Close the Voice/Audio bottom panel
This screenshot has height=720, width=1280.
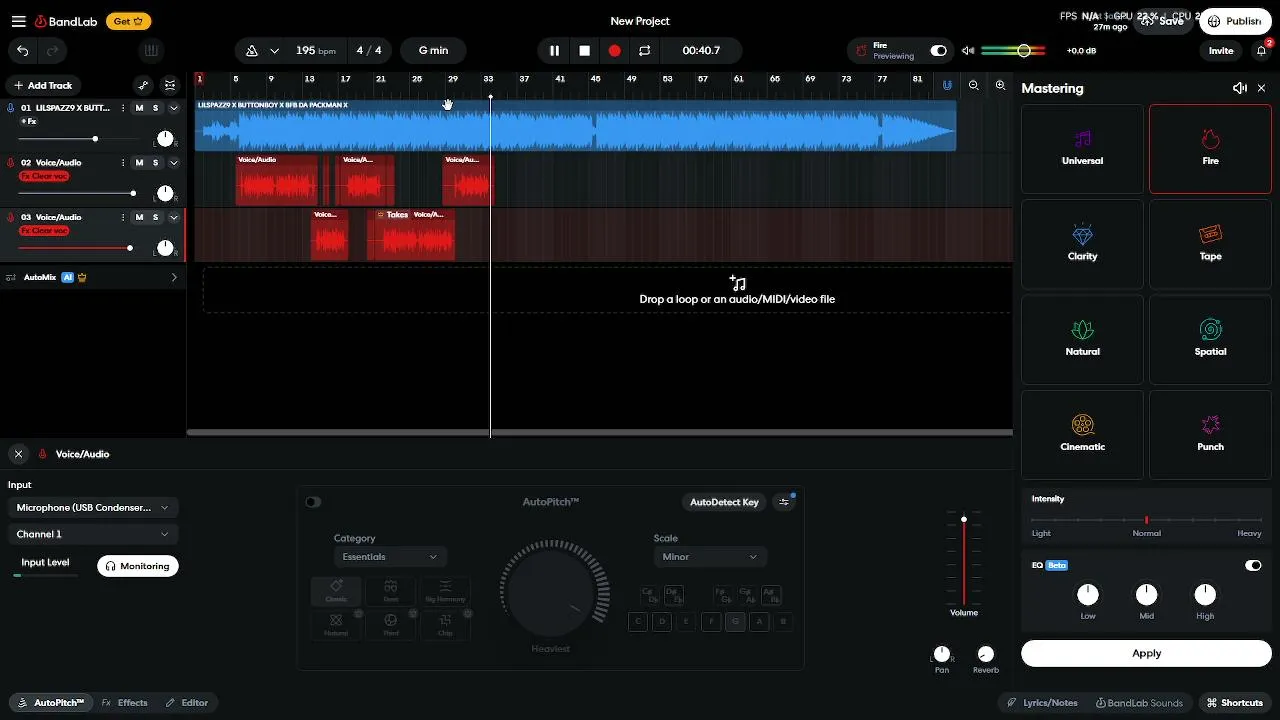click(18, 454)
